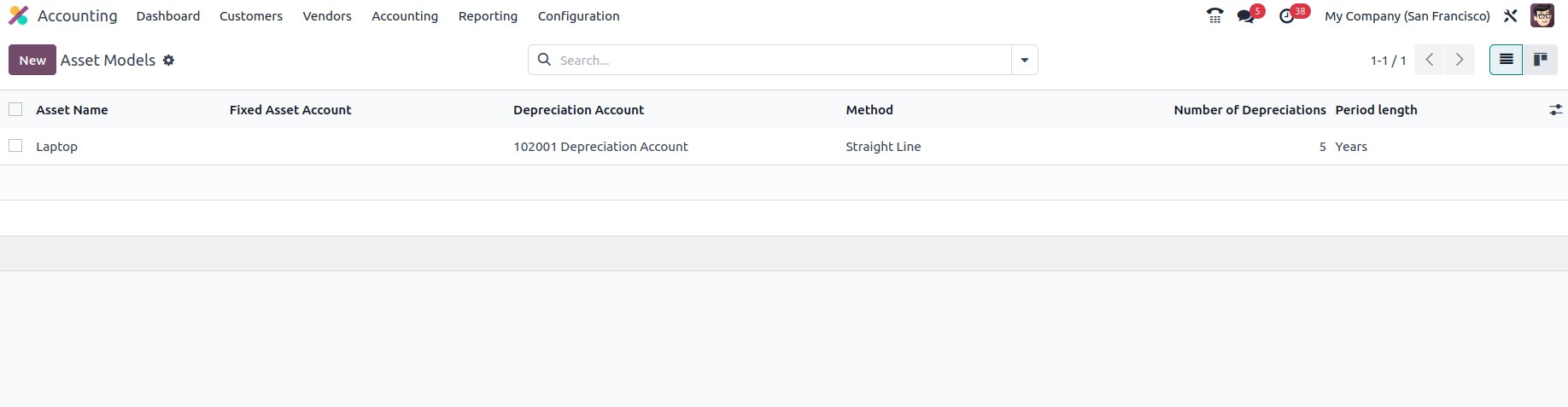Open optional columns adjust icon
Screen dimensions: 1568x407
(x=1555, y=110)
